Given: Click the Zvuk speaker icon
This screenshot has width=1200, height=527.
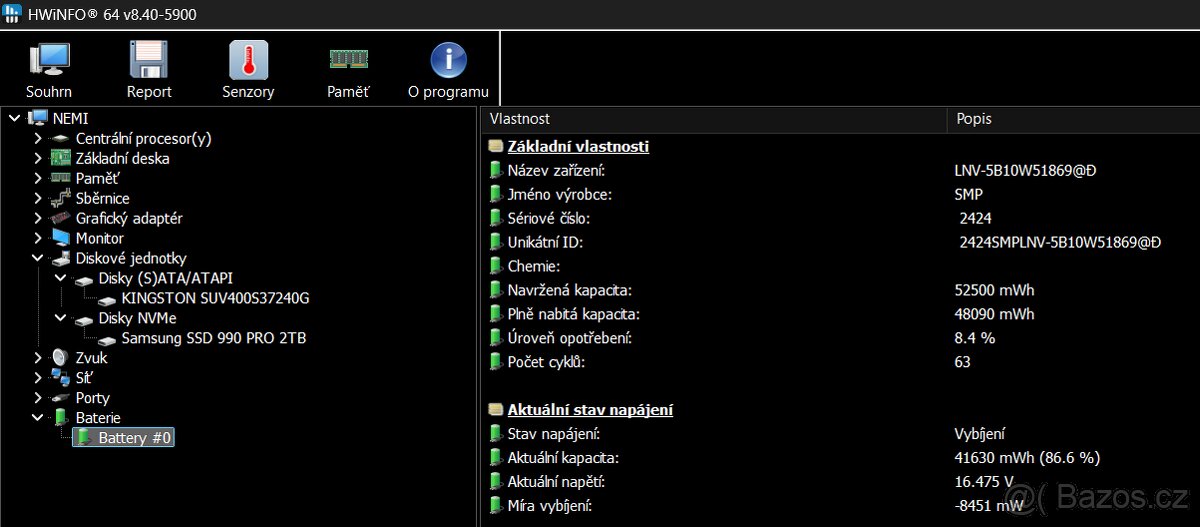Looking at the screenshot, I should (61, 358).
